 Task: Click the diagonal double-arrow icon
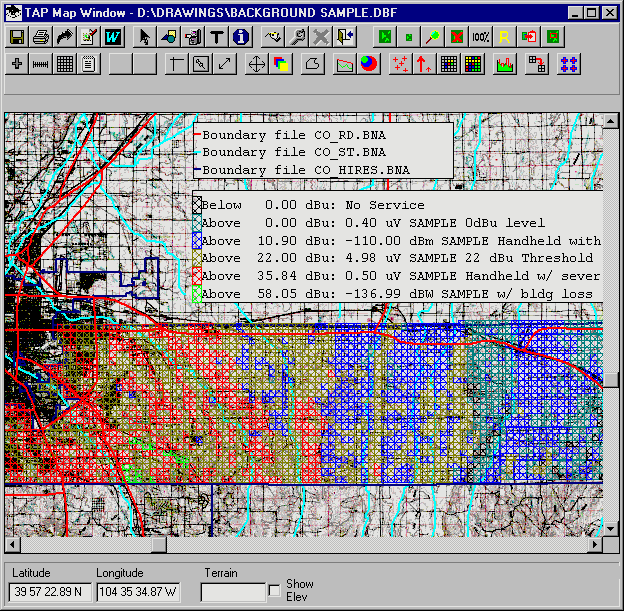tap(225, 64)
